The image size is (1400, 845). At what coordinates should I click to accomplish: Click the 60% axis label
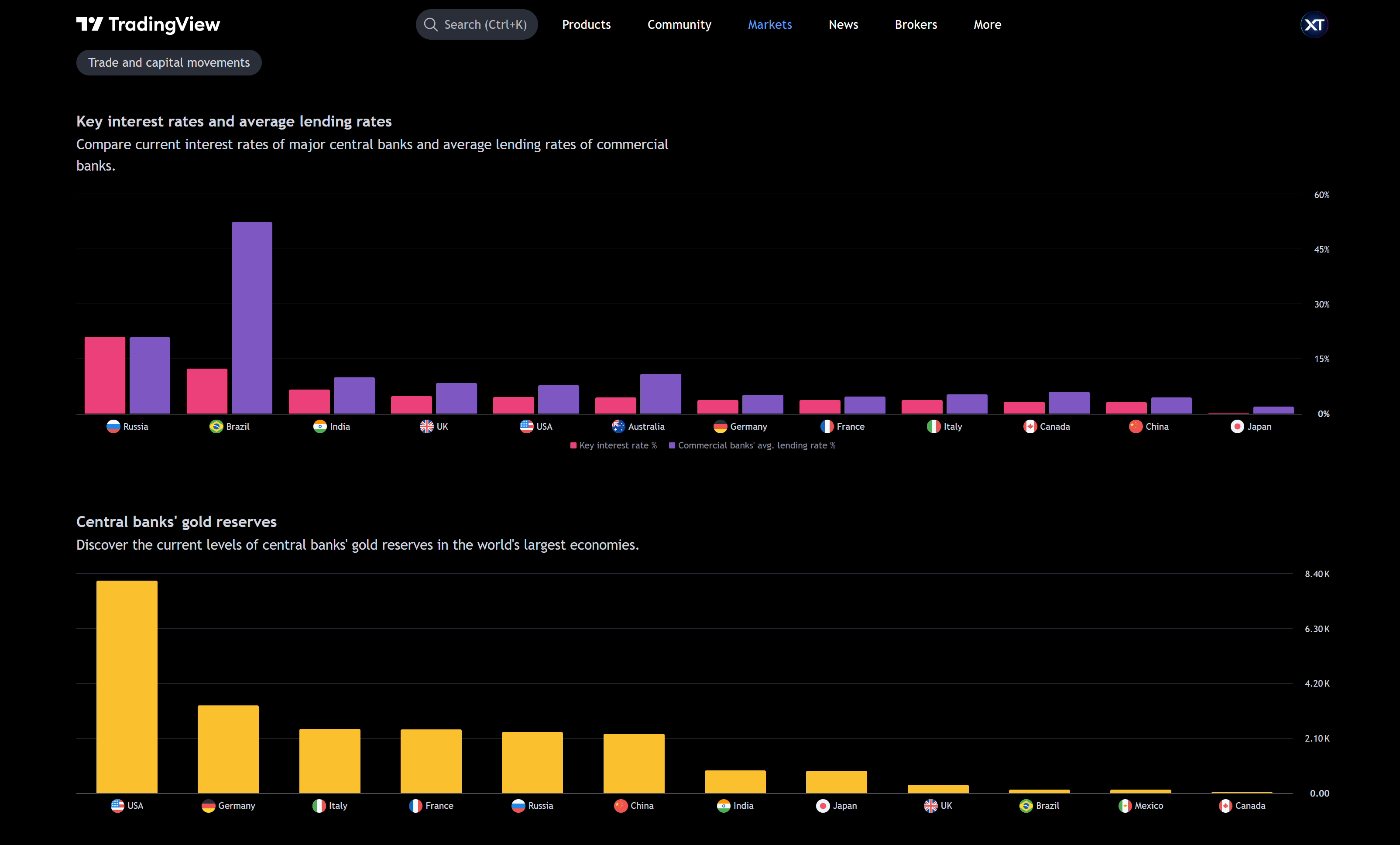1321,195
